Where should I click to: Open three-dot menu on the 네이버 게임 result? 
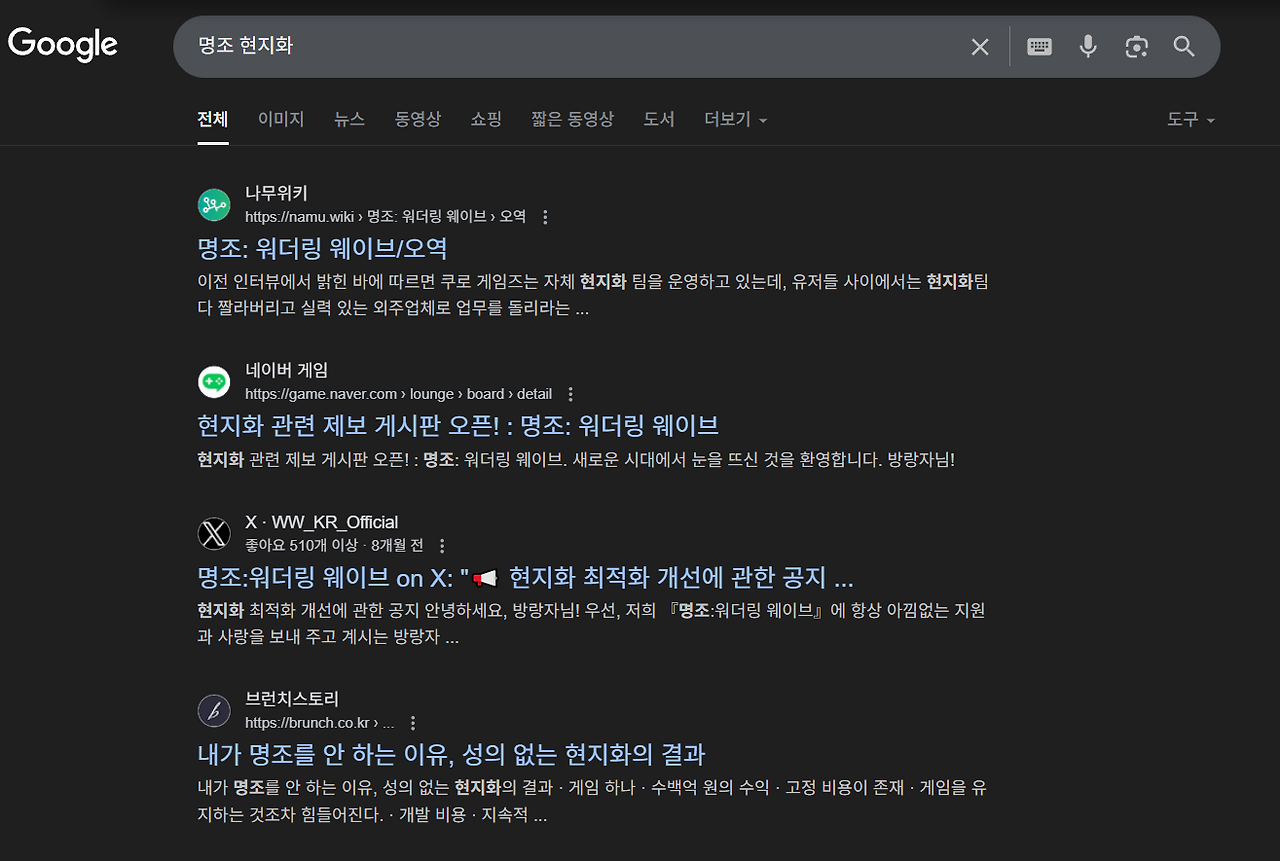point(569,394)
